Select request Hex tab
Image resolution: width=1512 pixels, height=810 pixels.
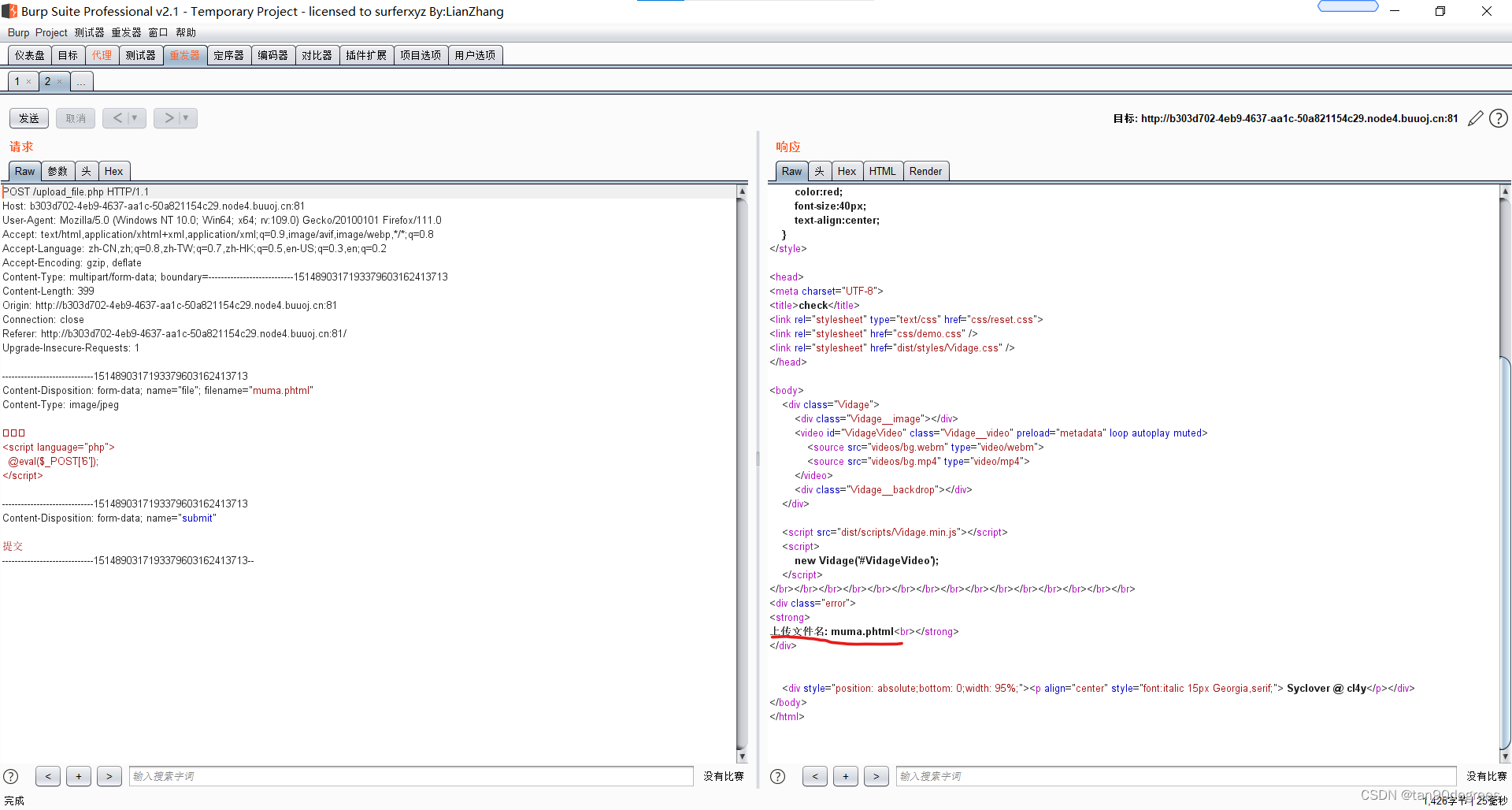[x=114, y=171]
